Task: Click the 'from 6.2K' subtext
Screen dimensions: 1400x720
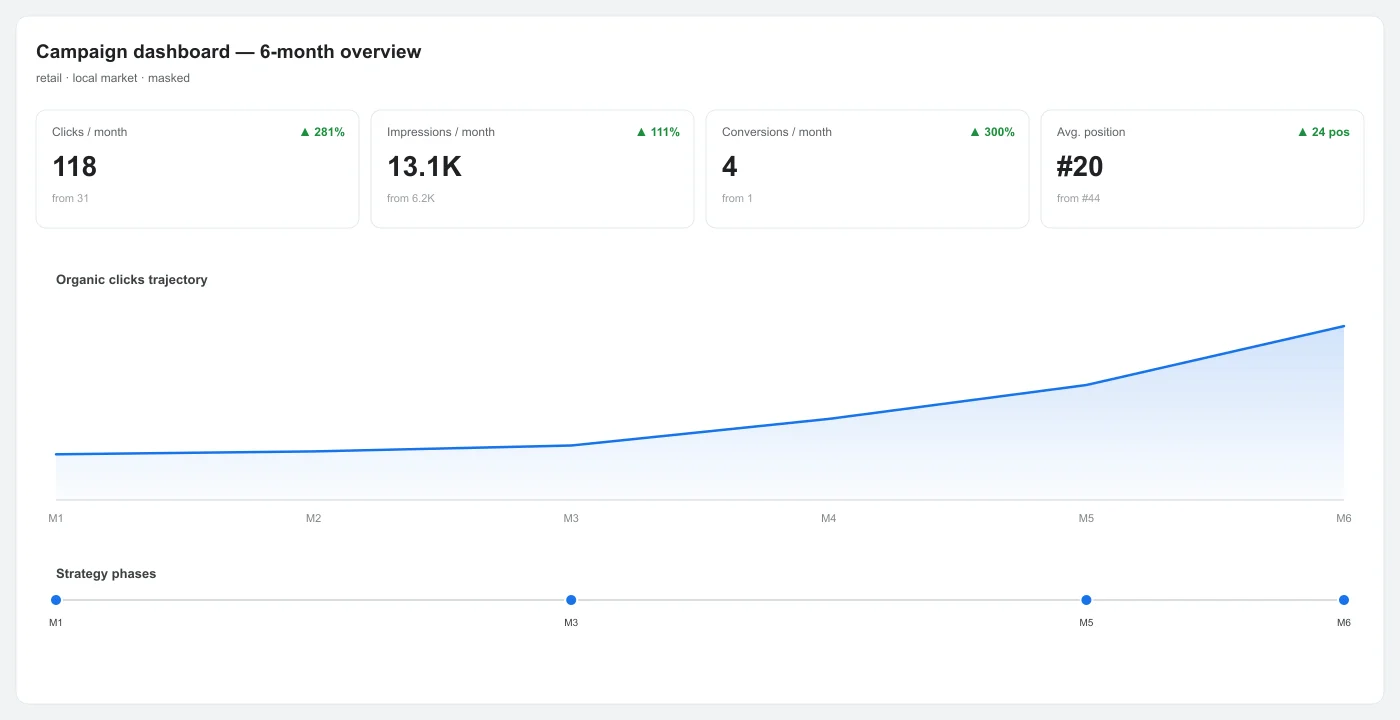Action: click(411, 198)
